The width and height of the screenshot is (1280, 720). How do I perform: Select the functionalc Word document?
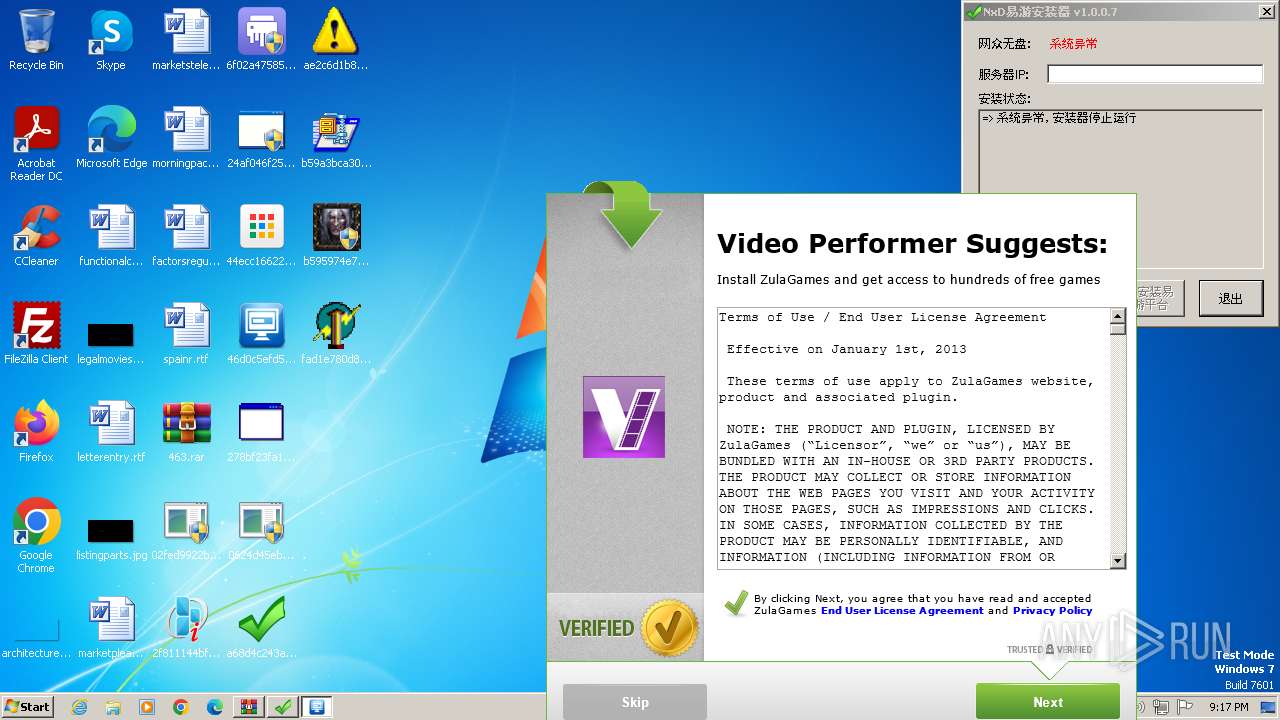coord(111,236)
